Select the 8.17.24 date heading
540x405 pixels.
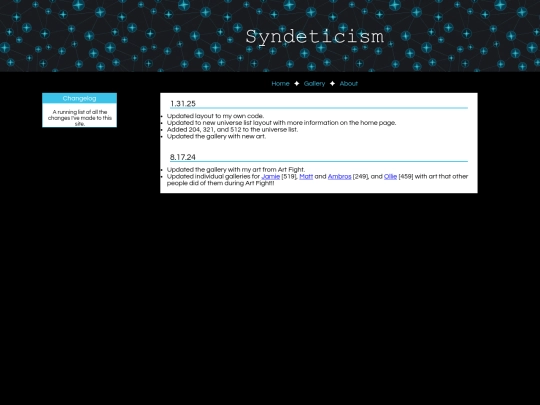(183, 157)
